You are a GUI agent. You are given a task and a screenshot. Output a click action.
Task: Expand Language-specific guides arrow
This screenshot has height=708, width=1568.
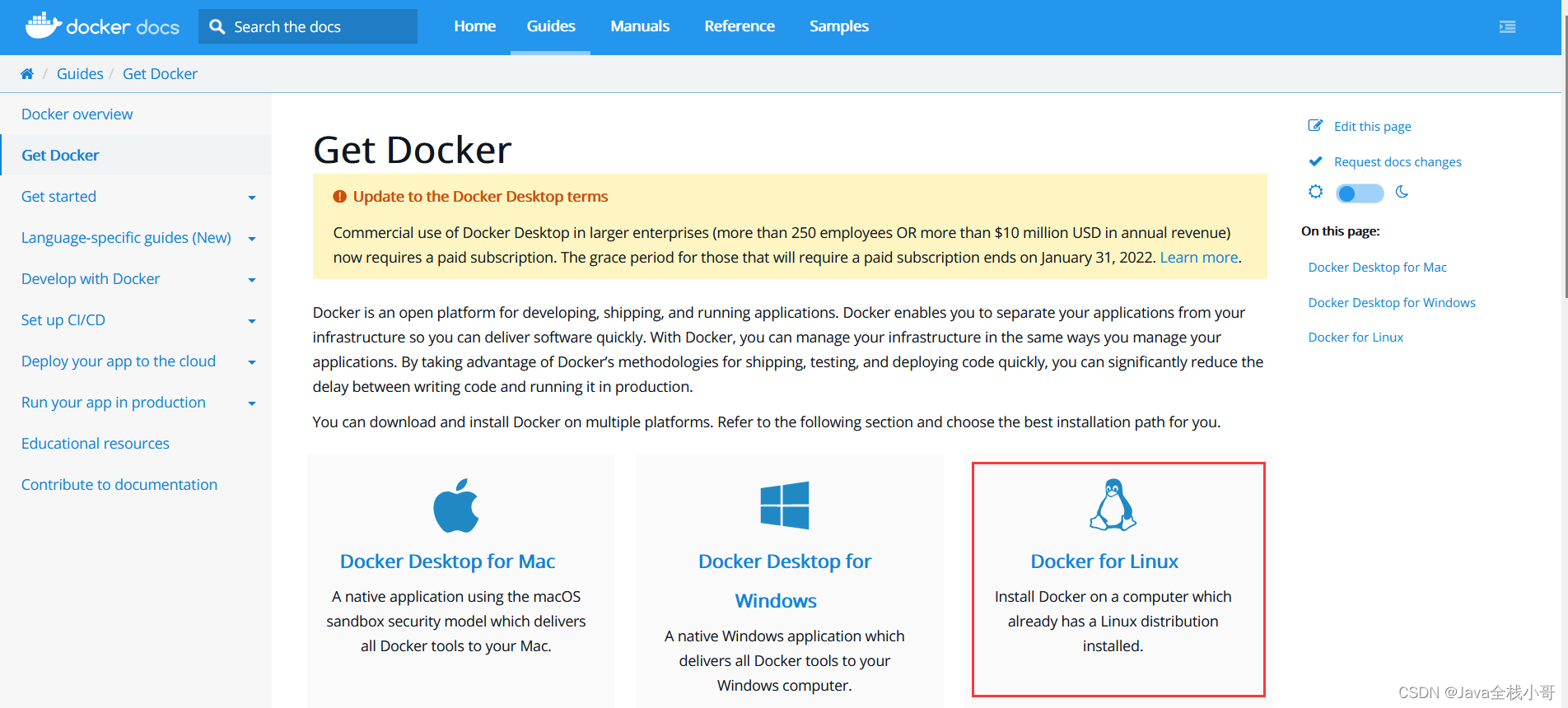252,239
